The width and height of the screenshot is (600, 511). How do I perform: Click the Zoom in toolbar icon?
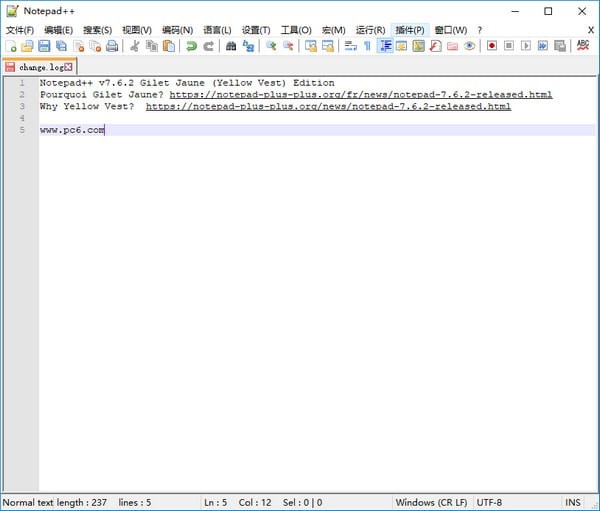click(271, 46)
